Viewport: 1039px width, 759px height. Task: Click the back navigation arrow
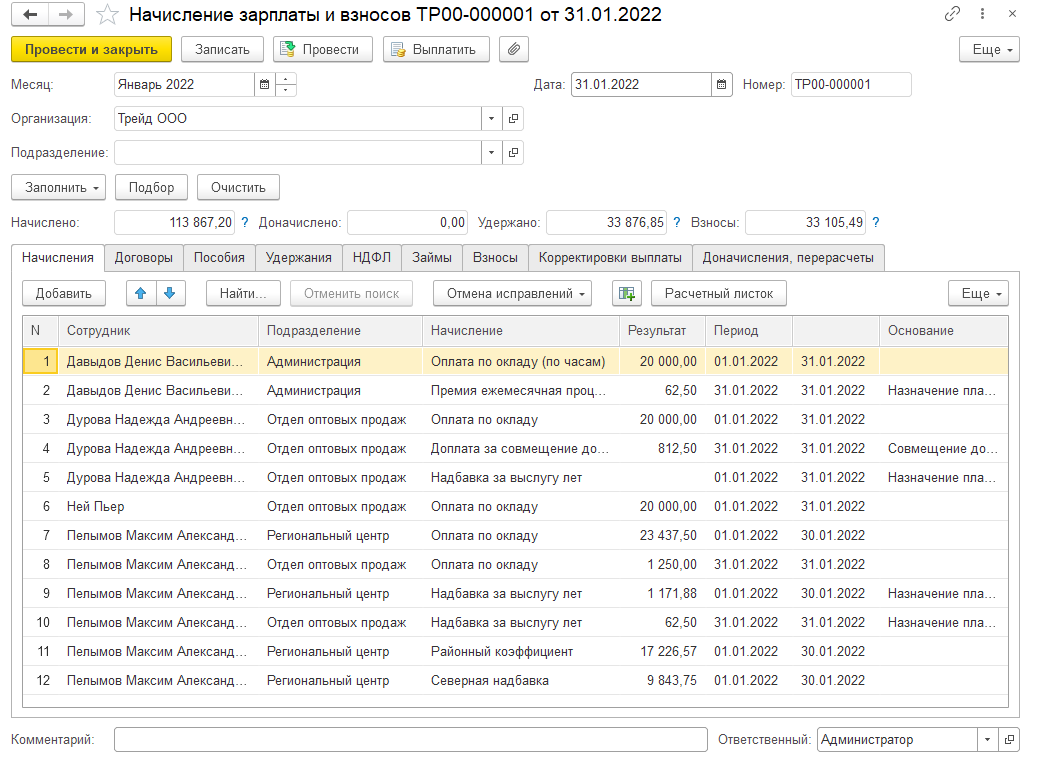click(30, 15)
